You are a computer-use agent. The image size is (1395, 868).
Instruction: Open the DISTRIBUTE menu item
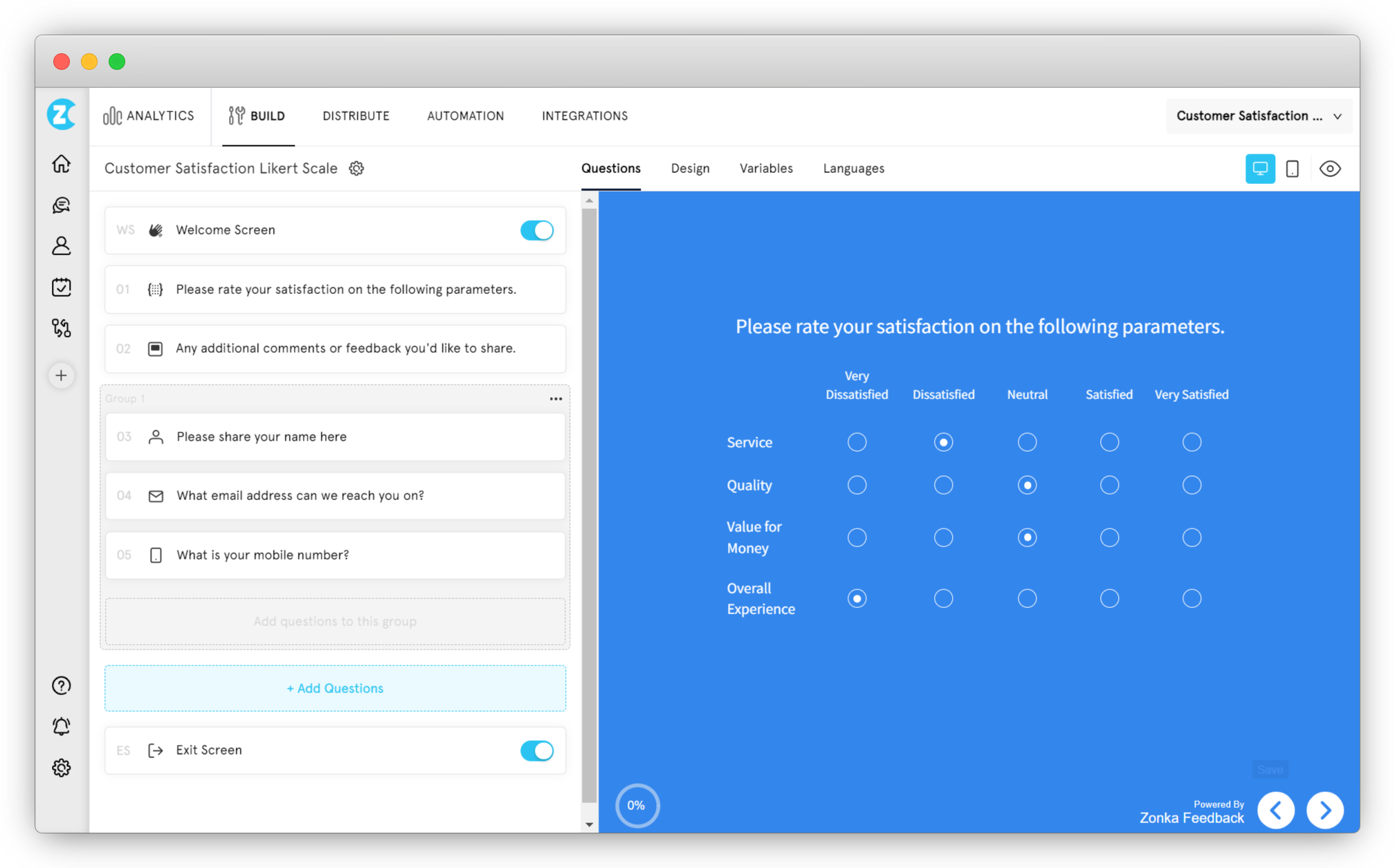[356, 116]
